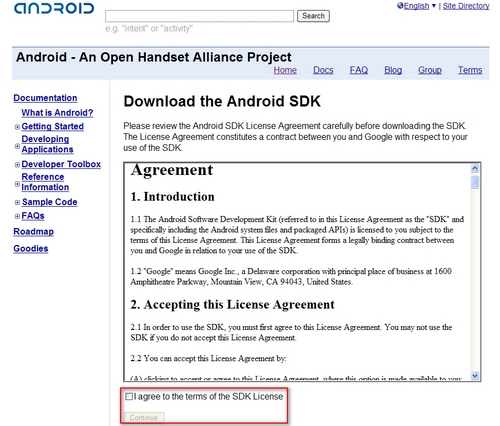The height and width of the screenshot is (426, 500).
Task: Click the Search button
Action: click(313, 16)
